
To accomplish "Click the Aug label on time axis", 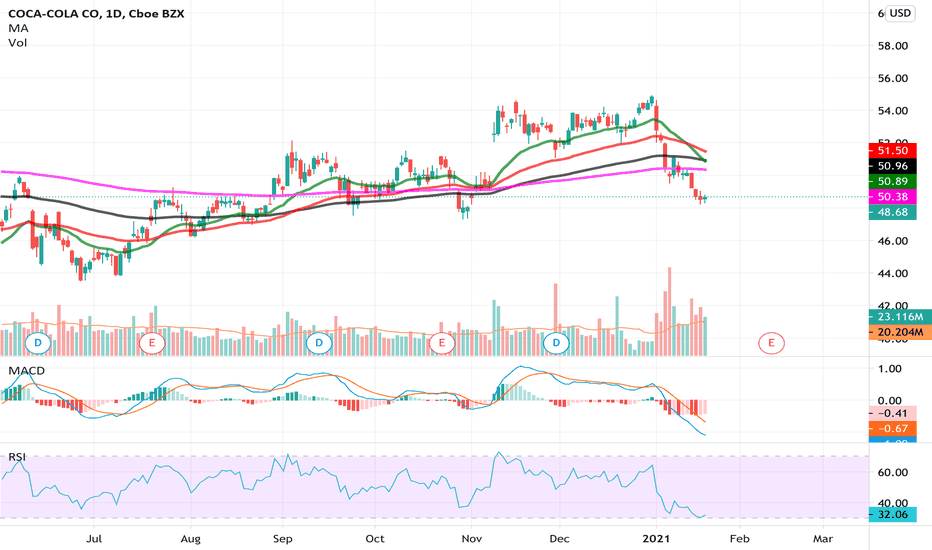I will pos(190,539).
